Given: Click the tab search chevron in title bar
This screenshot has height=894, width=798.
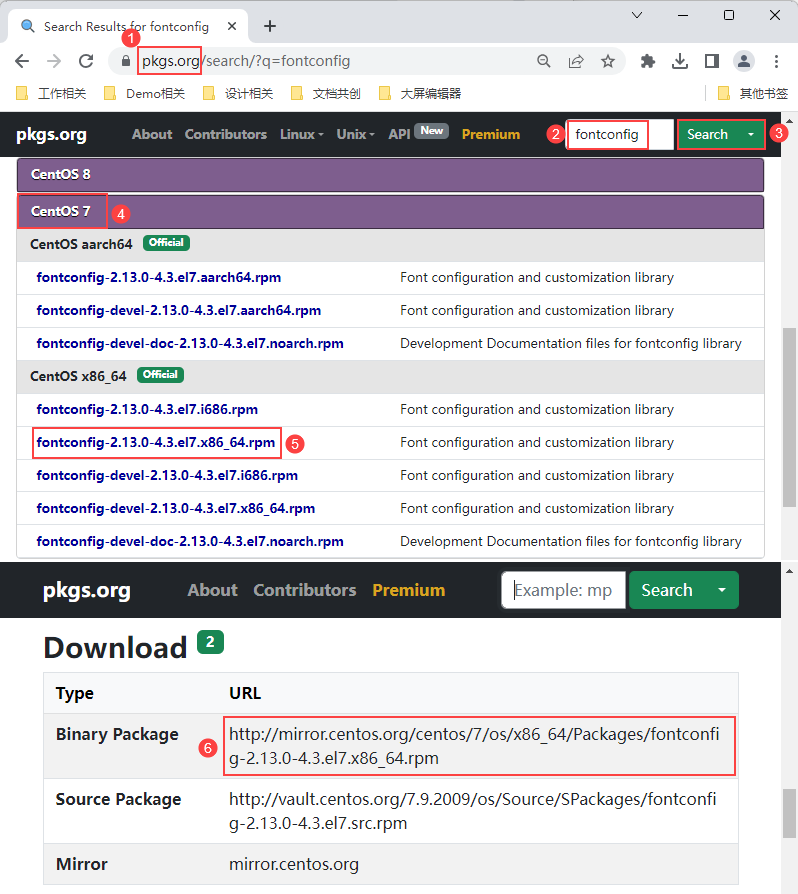Looking at the screenshot, I should [x=637, y=15].
